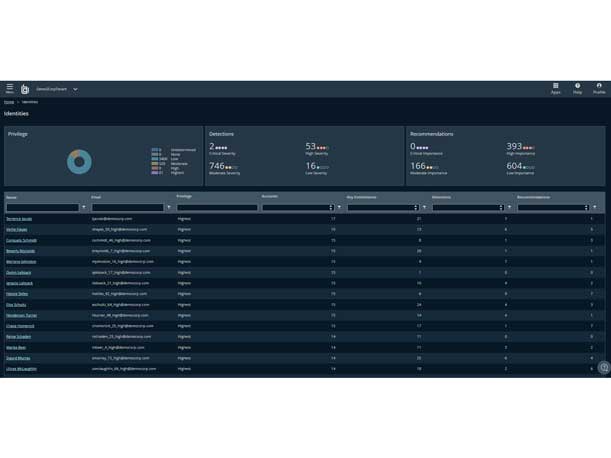The height and width of the screenshot is (458, 611).
Task: Select the 53 High Severity detections count
Action: point(311,147)
